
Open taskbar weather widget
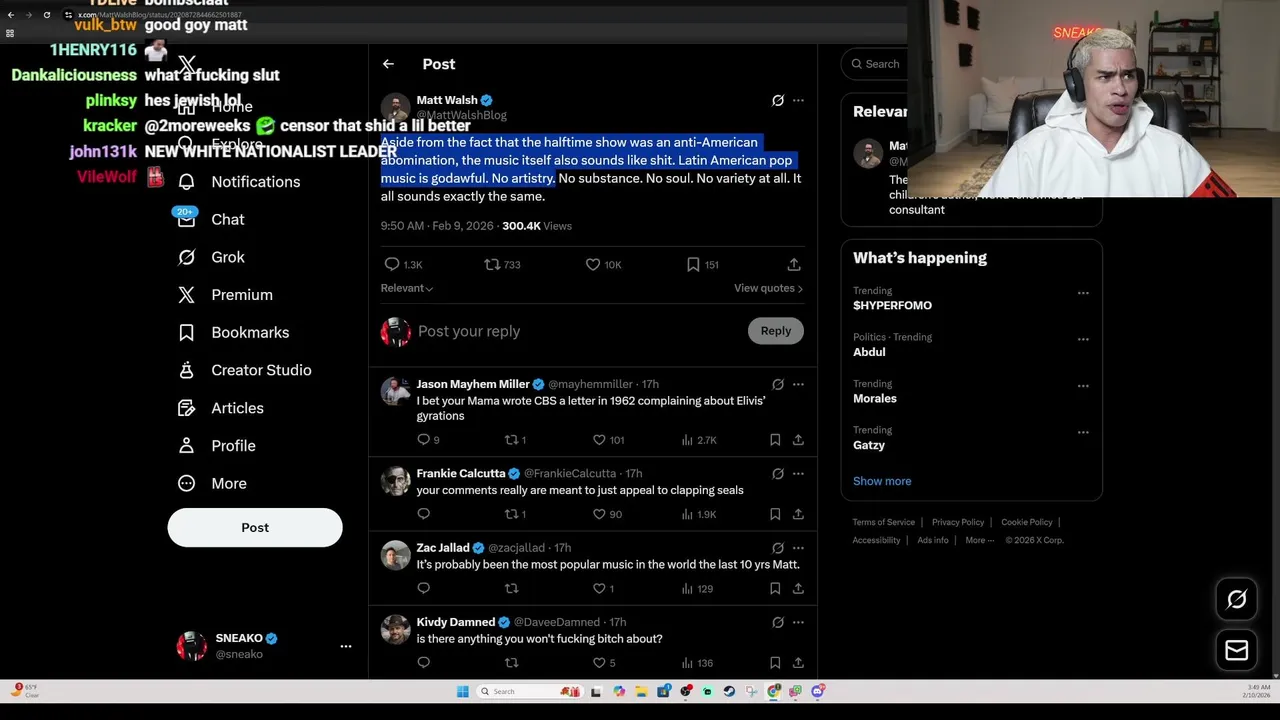pos(25,691)
